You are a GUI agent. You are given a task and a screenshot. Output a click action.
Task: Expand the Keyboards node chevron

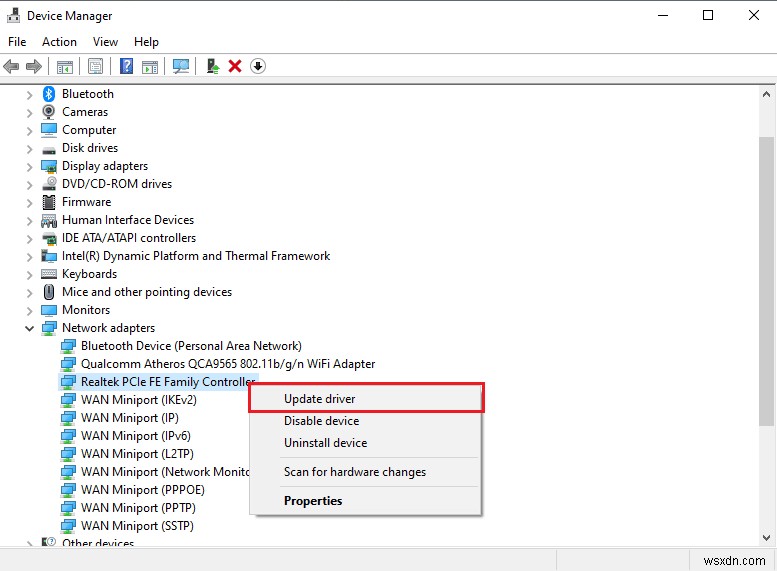click(29, 275)
